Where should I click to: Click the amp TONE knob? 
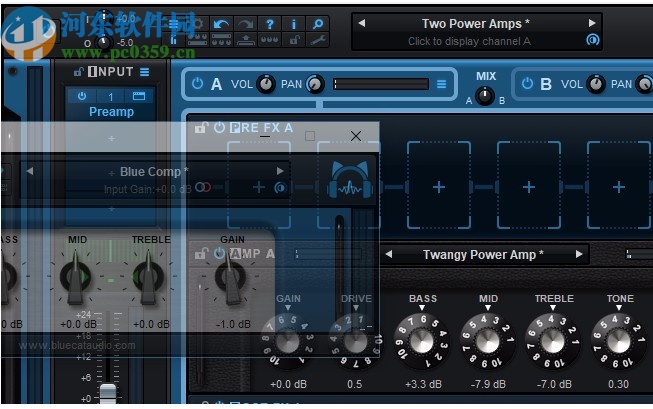pyautogui.click(x=619, y=342)
